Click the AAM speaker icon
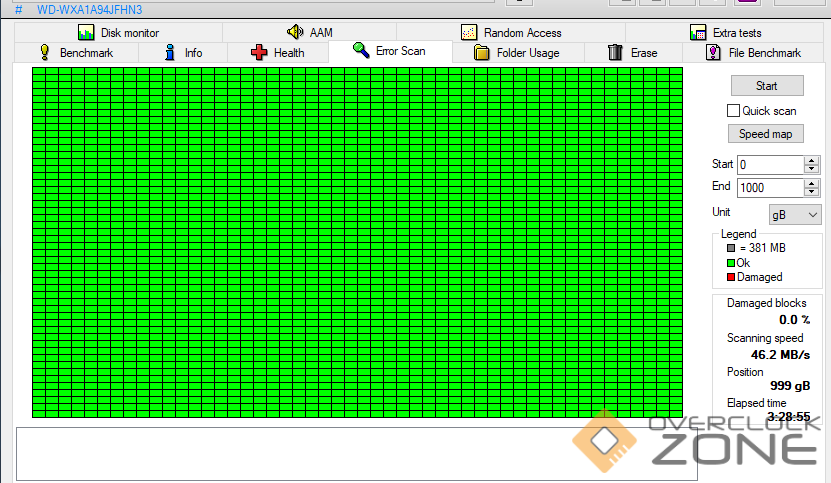The image size is (831, 483). (x=295, y=33)
